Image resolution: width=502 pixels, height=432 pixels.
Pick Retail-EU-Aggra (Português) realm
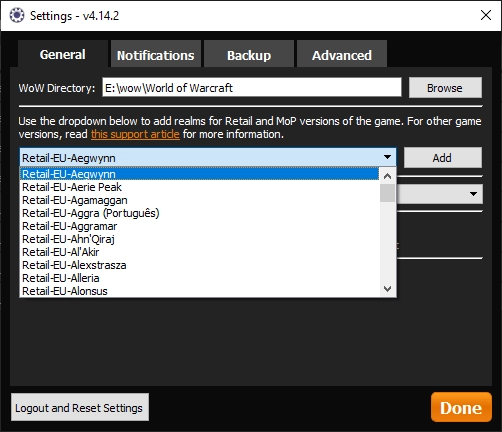tap(200, 213)
